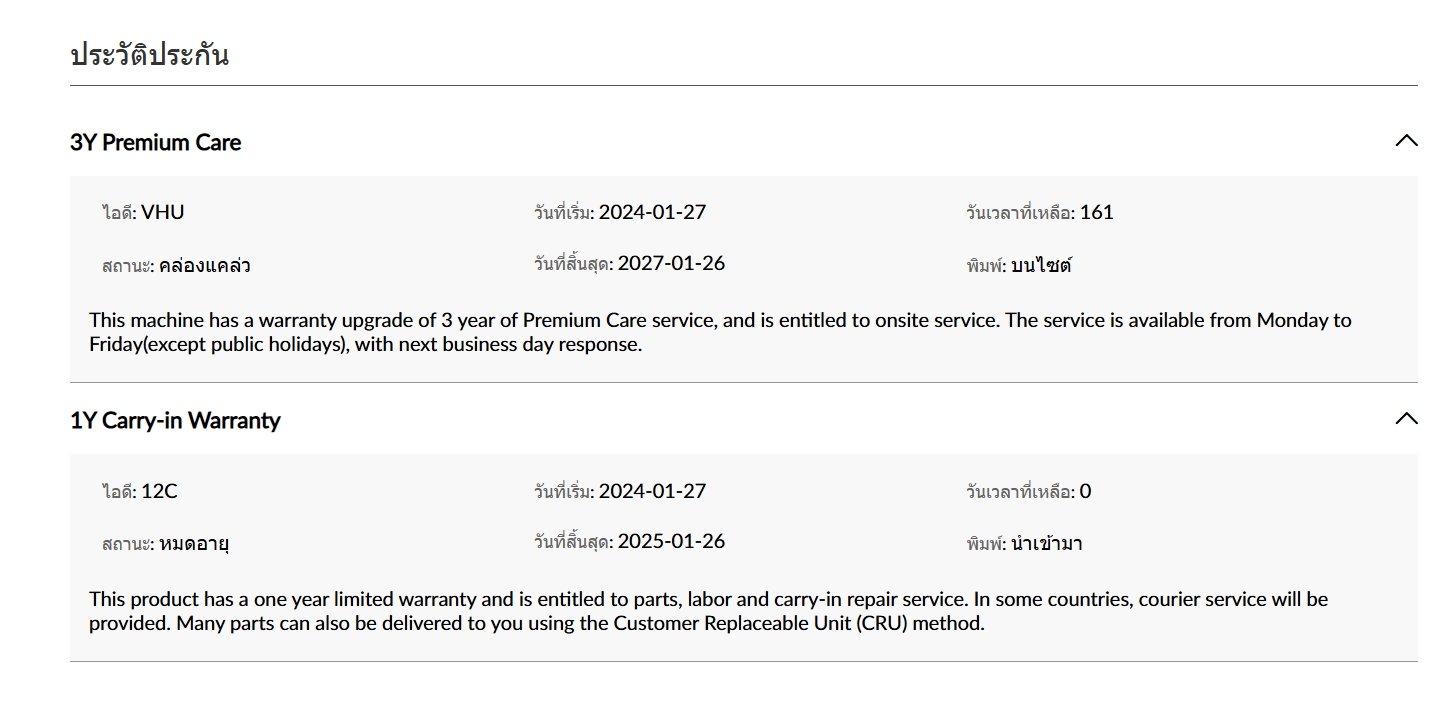Click the วันเวลาที่เหลือ label in Premium Care

[x=1020, y=213]
